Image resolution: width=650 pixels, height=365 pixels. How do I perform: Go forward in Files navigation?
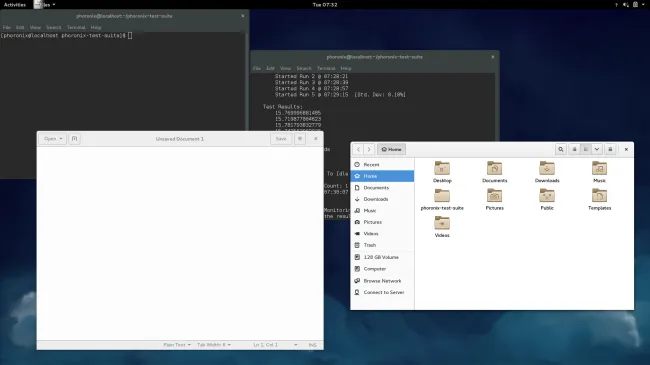coord(369,149)
